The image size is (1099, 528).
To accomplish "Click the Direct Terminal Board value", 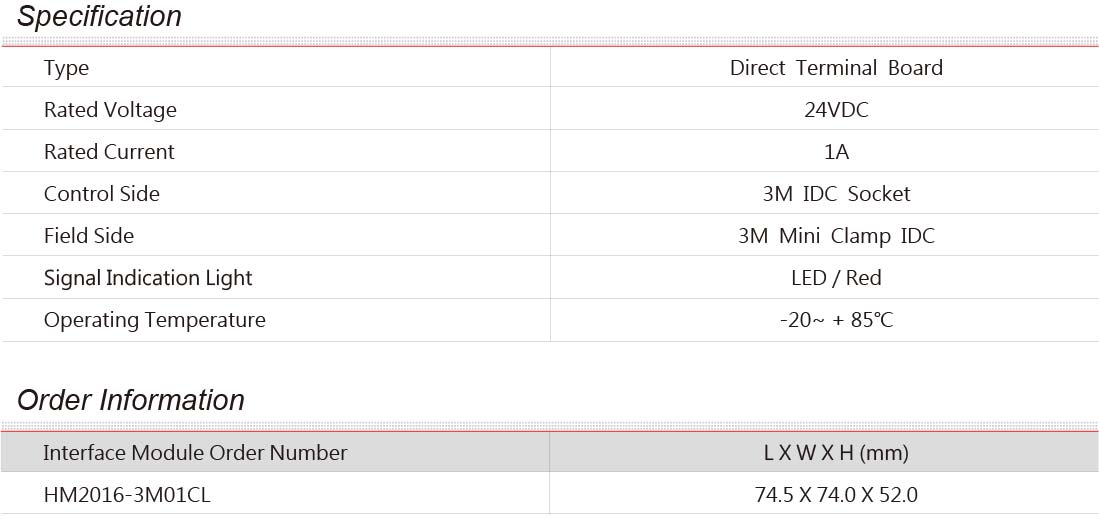I will [836, 68].
